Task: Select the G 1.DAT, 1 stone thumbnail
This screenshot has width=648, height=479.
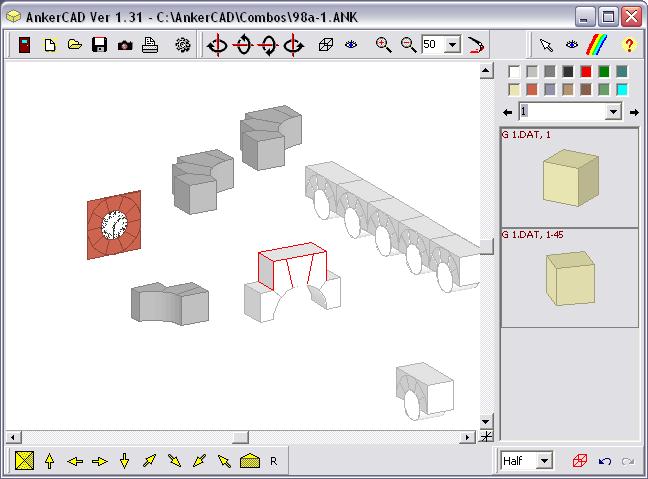Action: tap(569, 178)
